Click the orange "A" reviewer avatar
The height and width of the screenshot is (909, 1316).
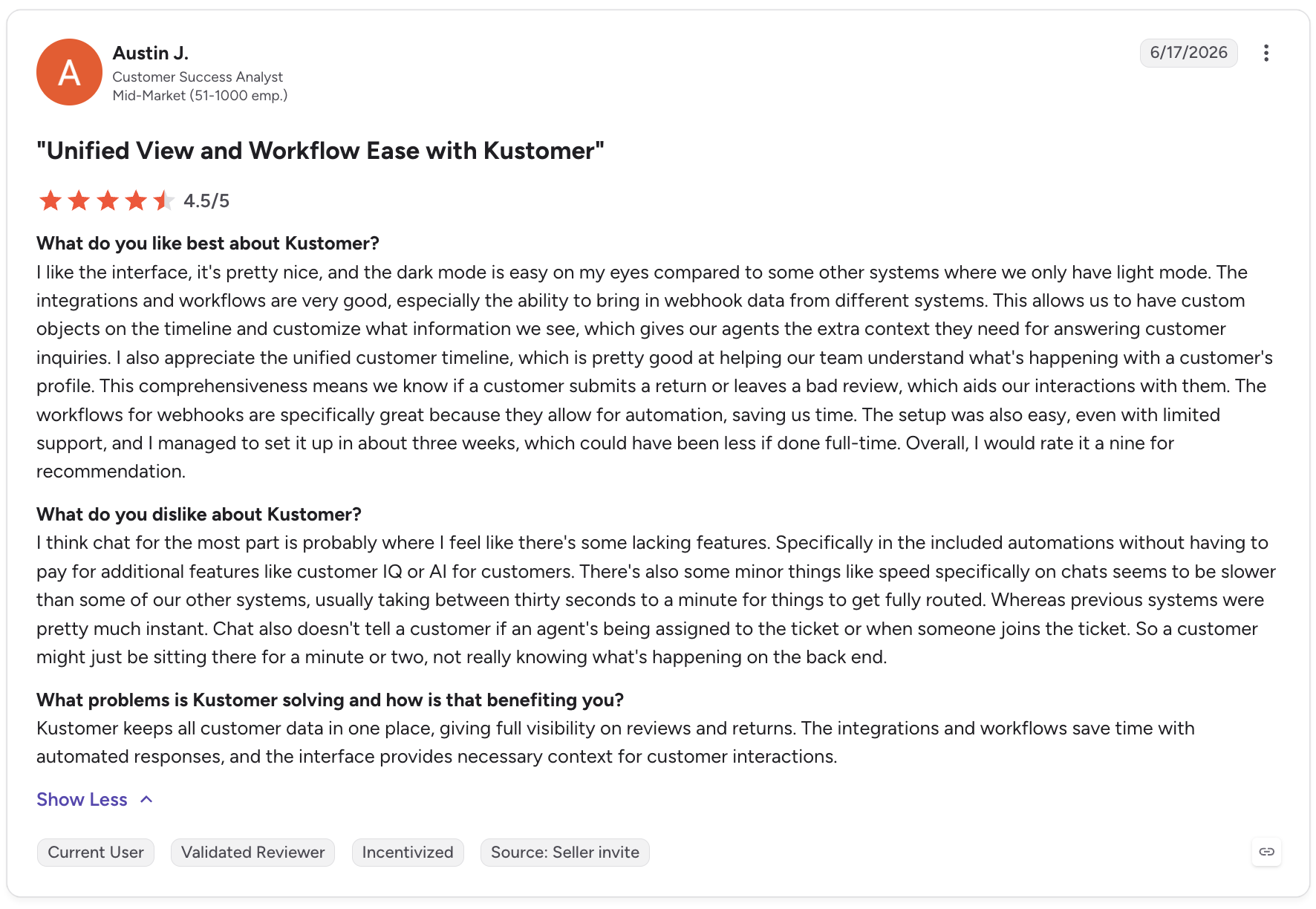click(x=69, y=72)
